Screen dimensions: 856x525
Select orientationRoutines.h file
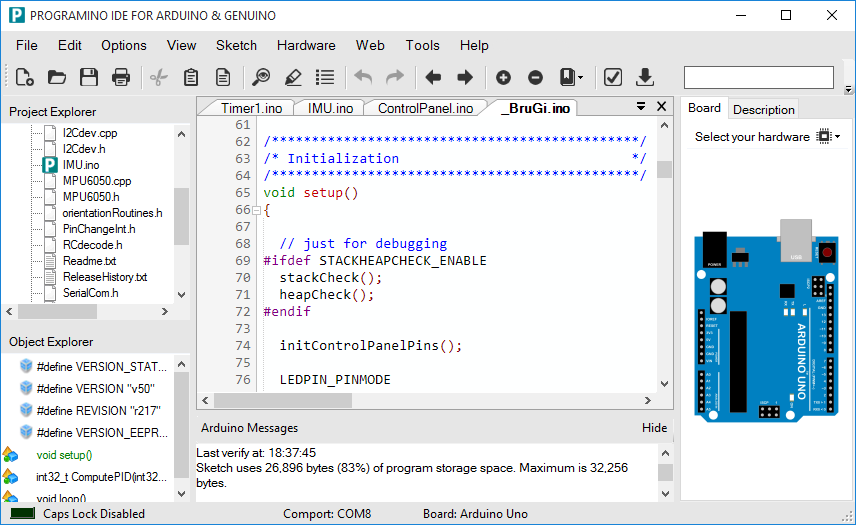[x=112, y=213]
